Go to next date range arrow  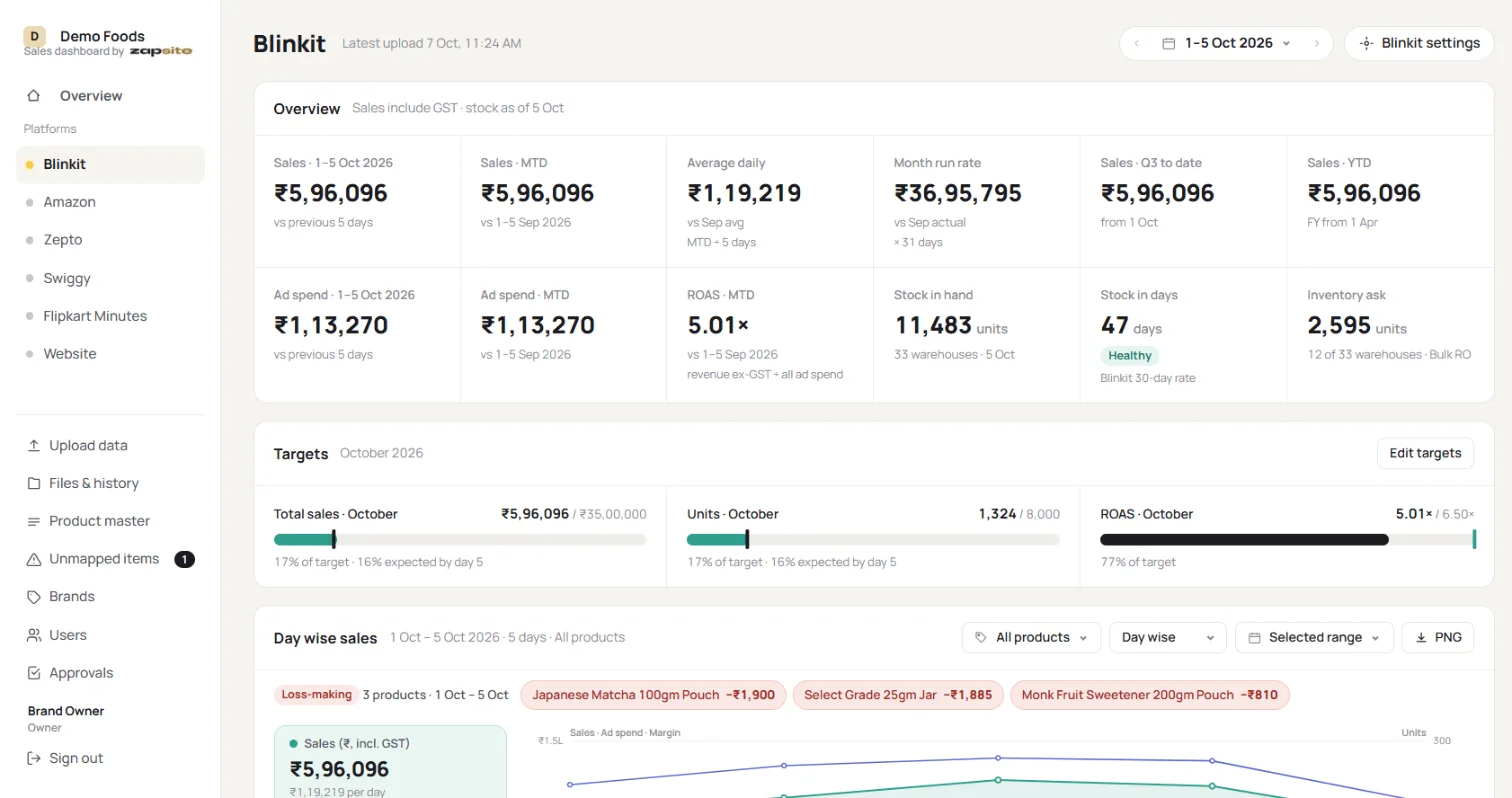[1317, 43]
